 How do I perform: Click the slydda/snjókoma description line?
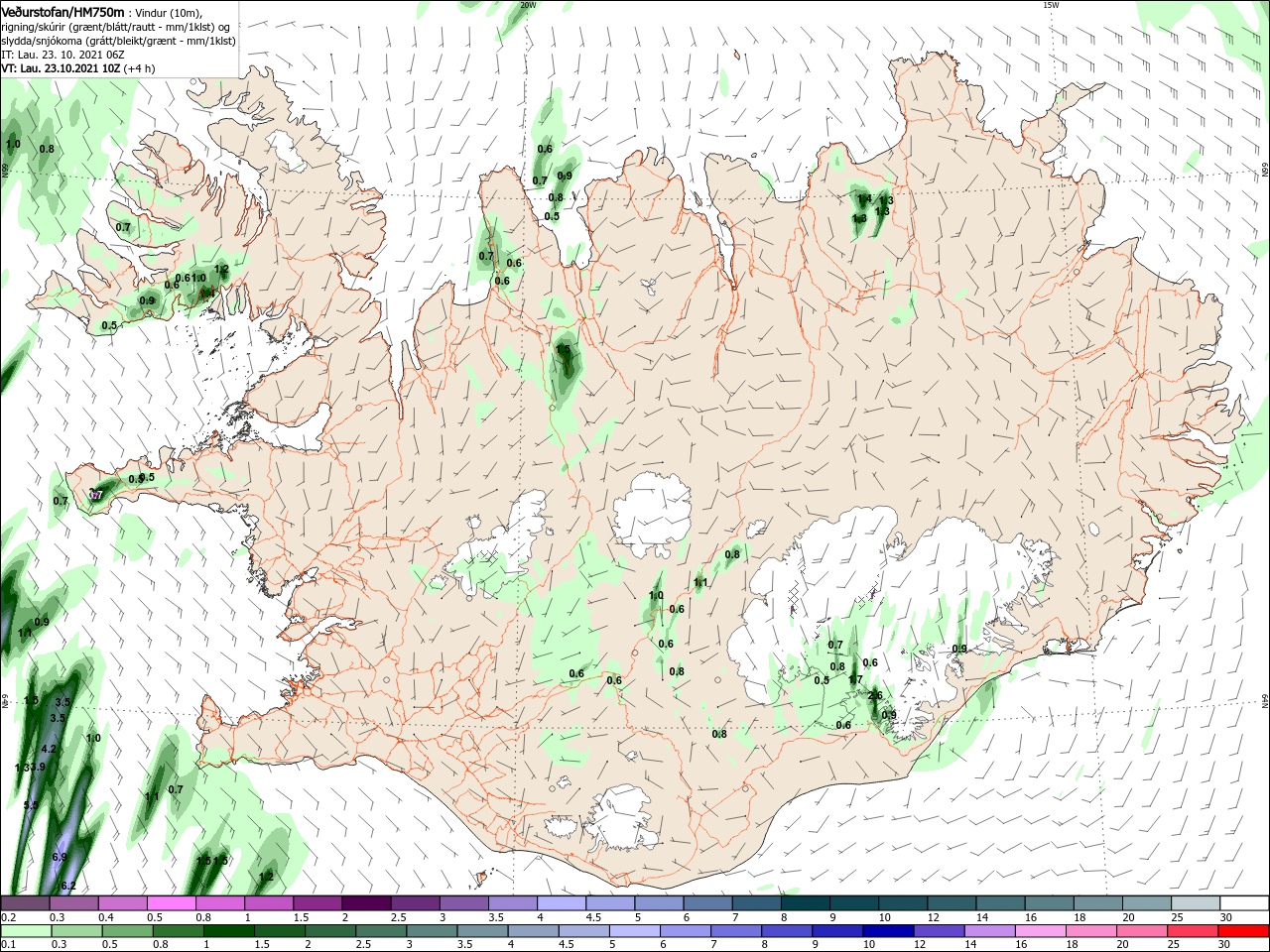click(x=118, y=41)
